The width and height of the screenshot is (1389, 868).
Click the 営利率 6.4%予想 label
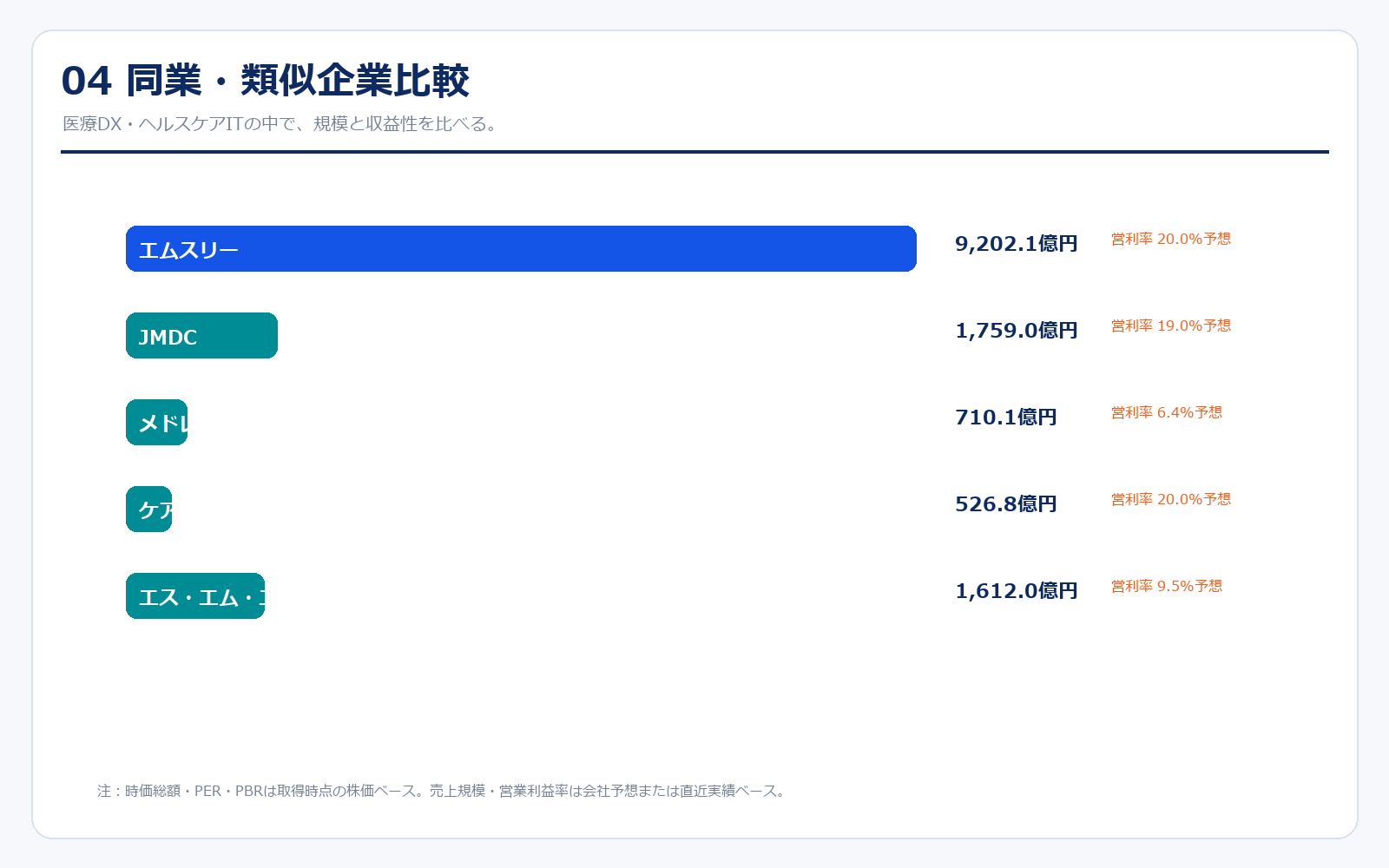click(x=1167, y=412)
